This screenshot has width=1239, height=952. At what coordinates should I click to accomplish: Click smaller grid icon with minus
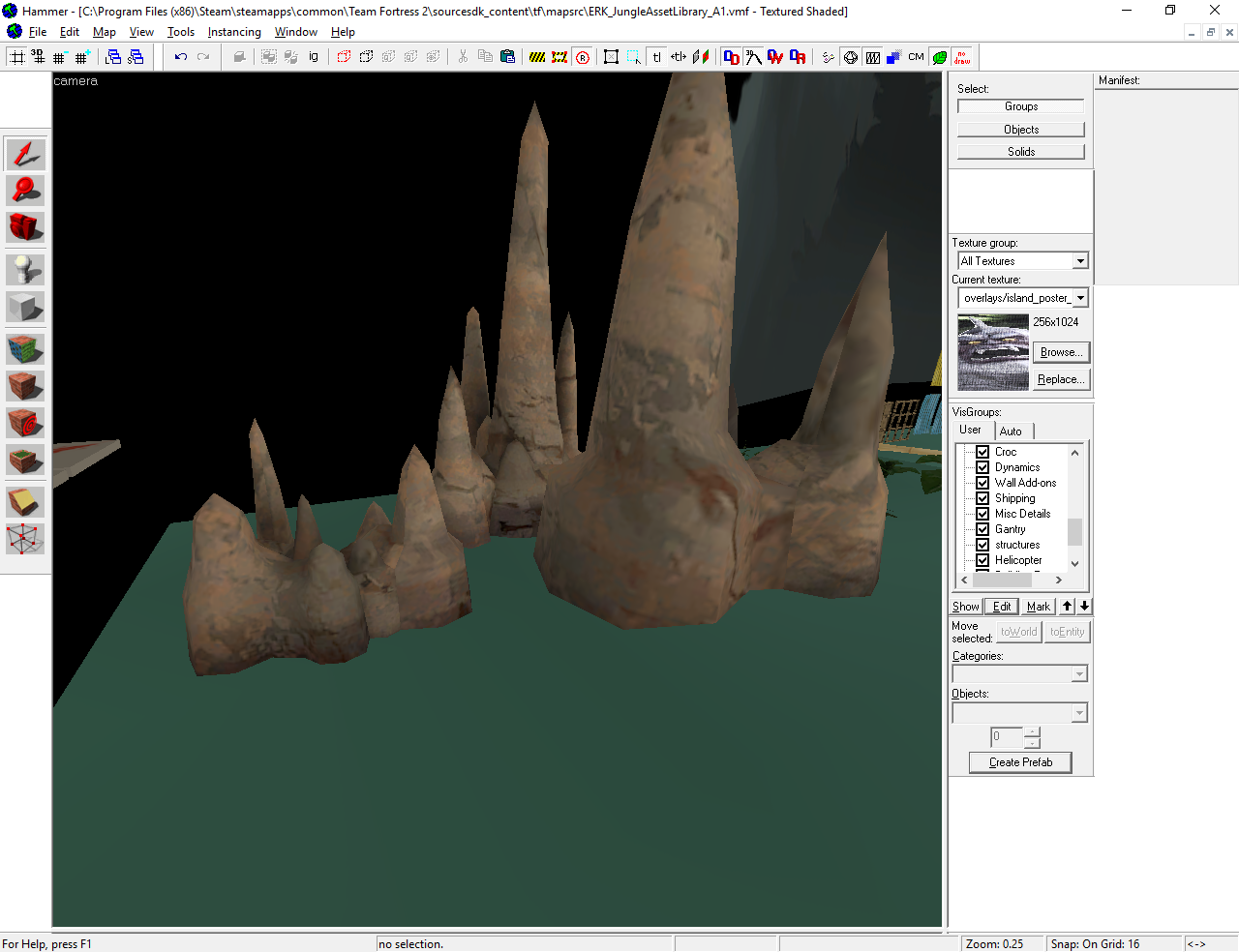tap(59, 57)
